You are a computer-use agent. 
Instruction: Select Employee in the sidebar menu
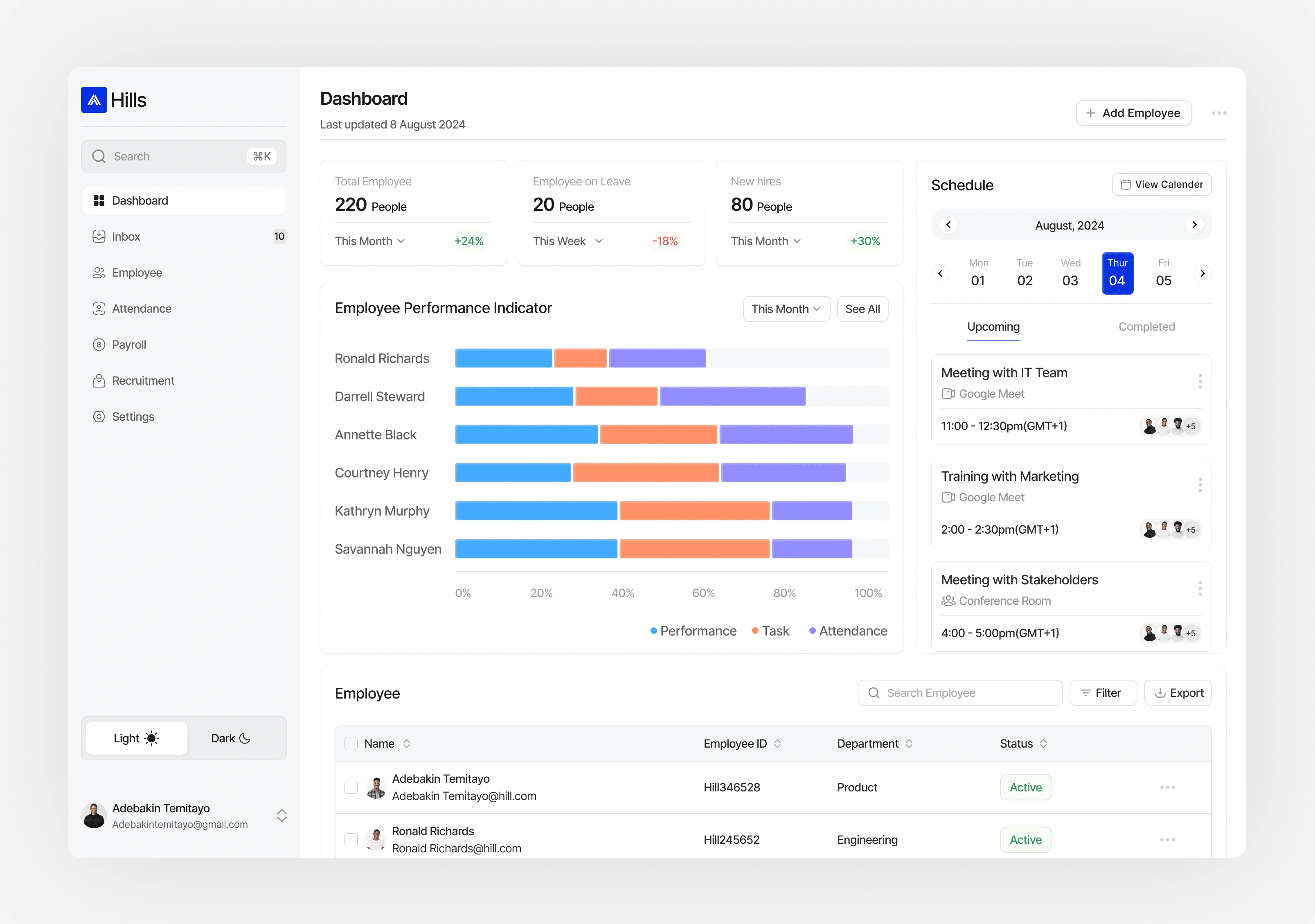(x=137, y=273)
